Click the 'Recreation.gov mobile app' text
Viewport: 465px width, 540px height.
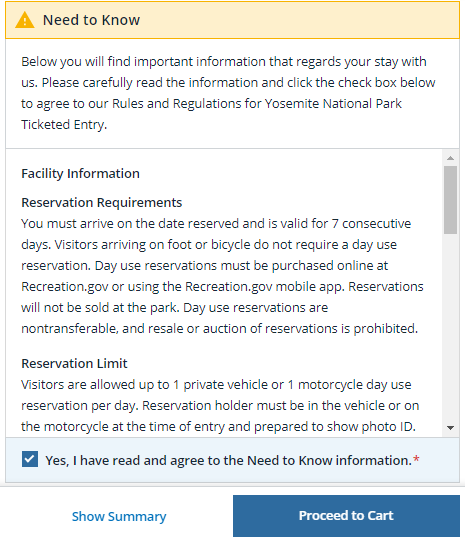point(265,287)
